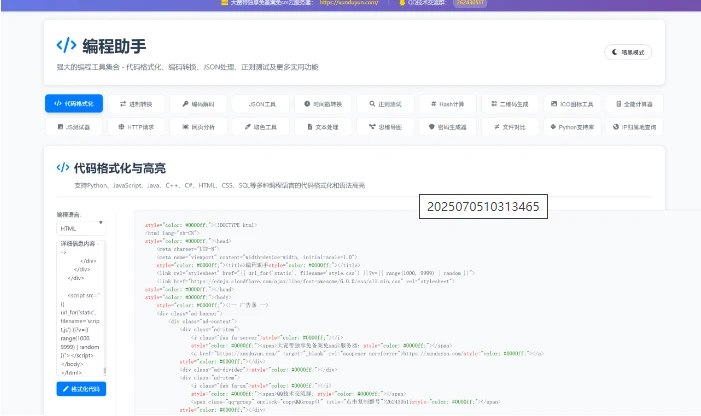Click the document icon for 文本处理
This screenshot has width=701, height=416.
tap(309, 127)
